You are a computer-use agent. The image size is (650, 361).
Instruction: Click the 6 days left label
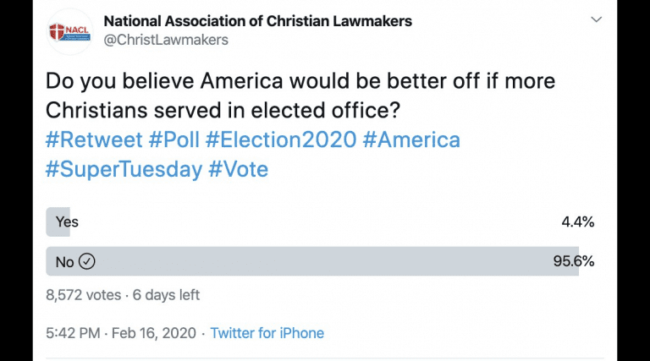click(166, 295)
